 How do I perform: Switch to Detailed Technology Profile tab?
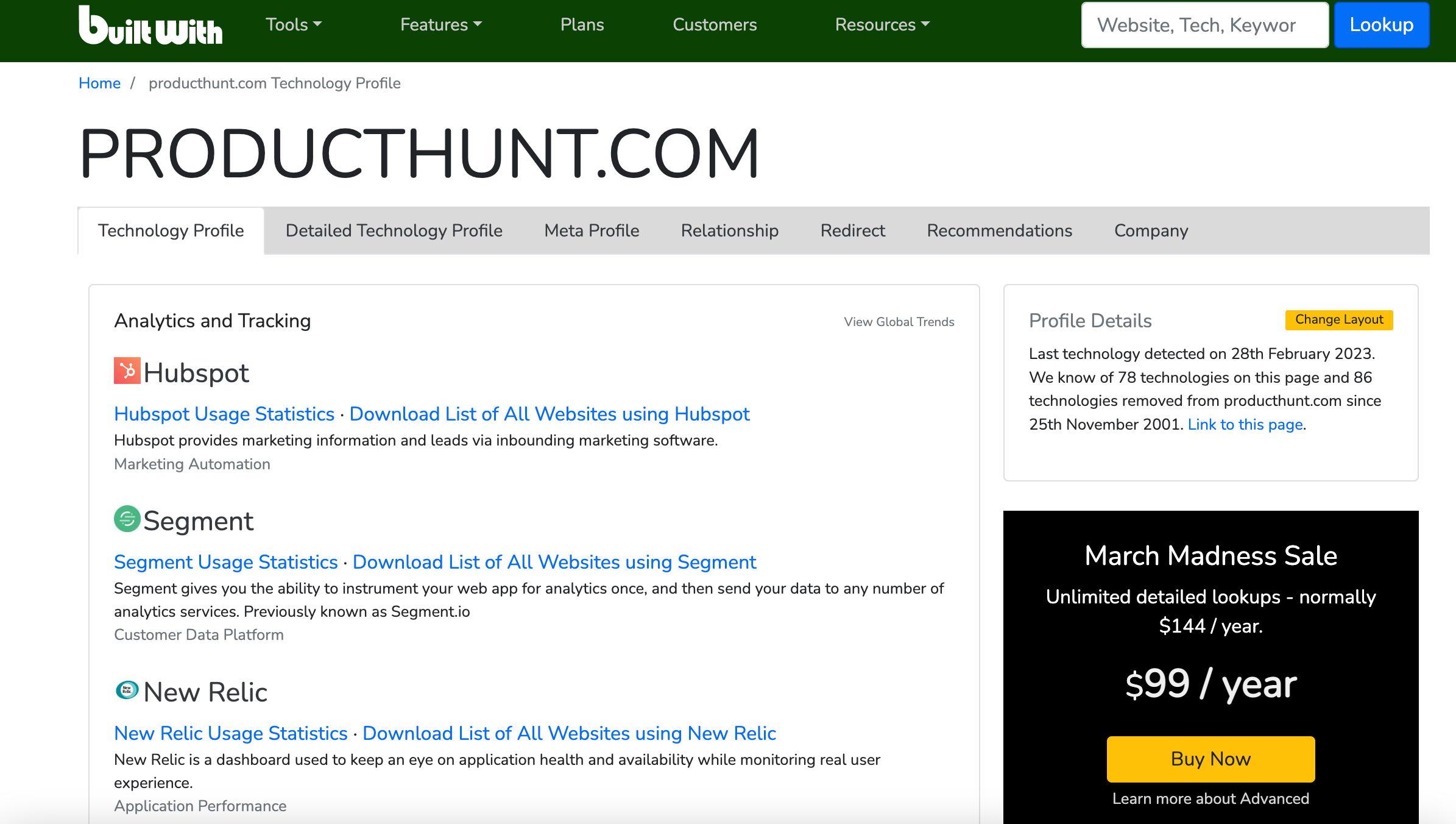coord(394,231)
